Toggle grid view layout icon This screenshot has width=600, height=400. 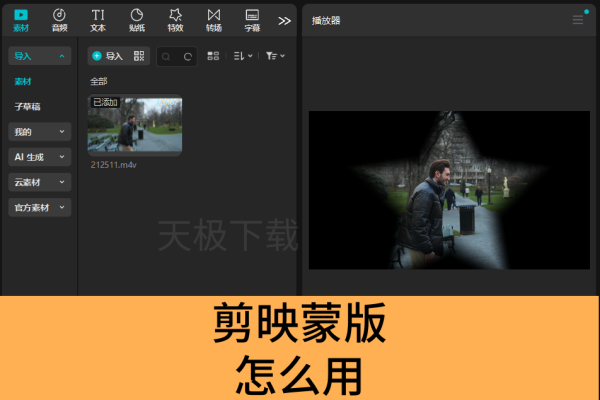click(213, 56)
